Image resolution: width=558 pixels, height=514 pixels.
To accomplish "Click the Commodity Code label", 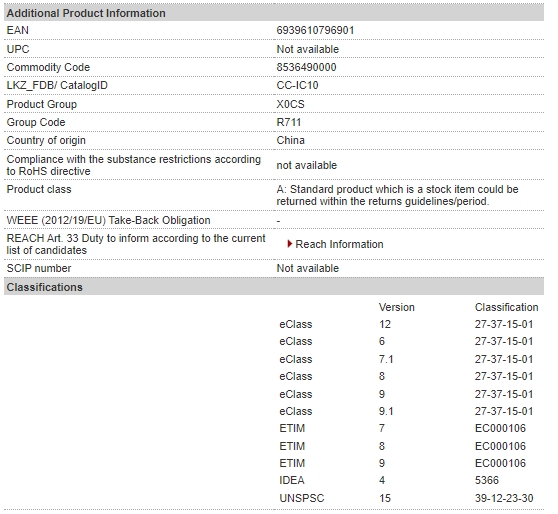I will [x=48, y=67].
